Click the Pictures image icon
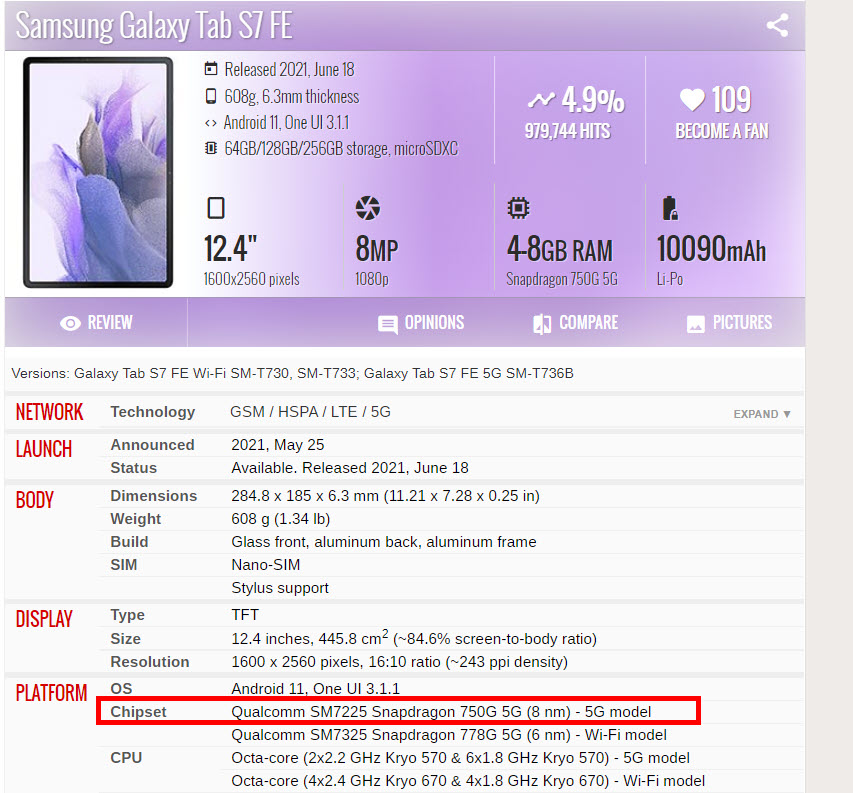This screenshot has height=793, width=853. pyautogui.click(x=696, y=324)
